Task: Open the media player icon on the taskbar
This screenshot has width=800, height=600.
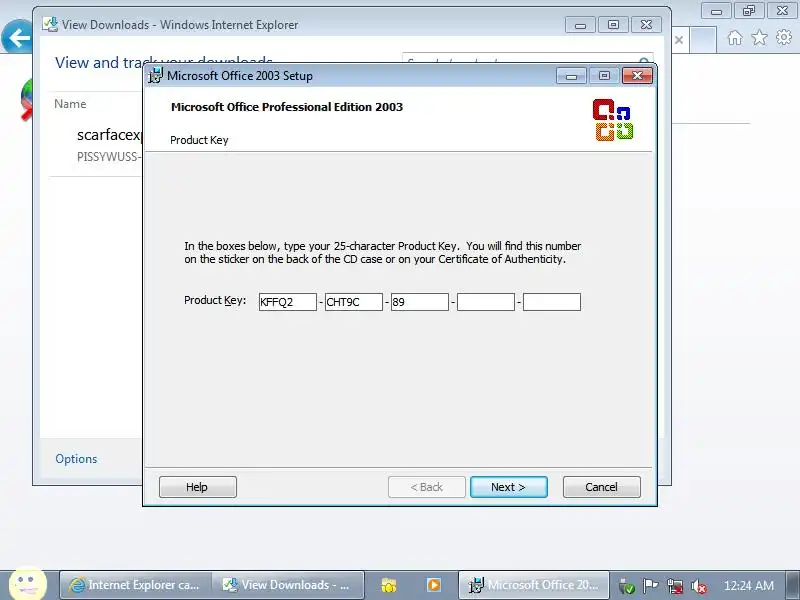Action: tap(434, 585)
